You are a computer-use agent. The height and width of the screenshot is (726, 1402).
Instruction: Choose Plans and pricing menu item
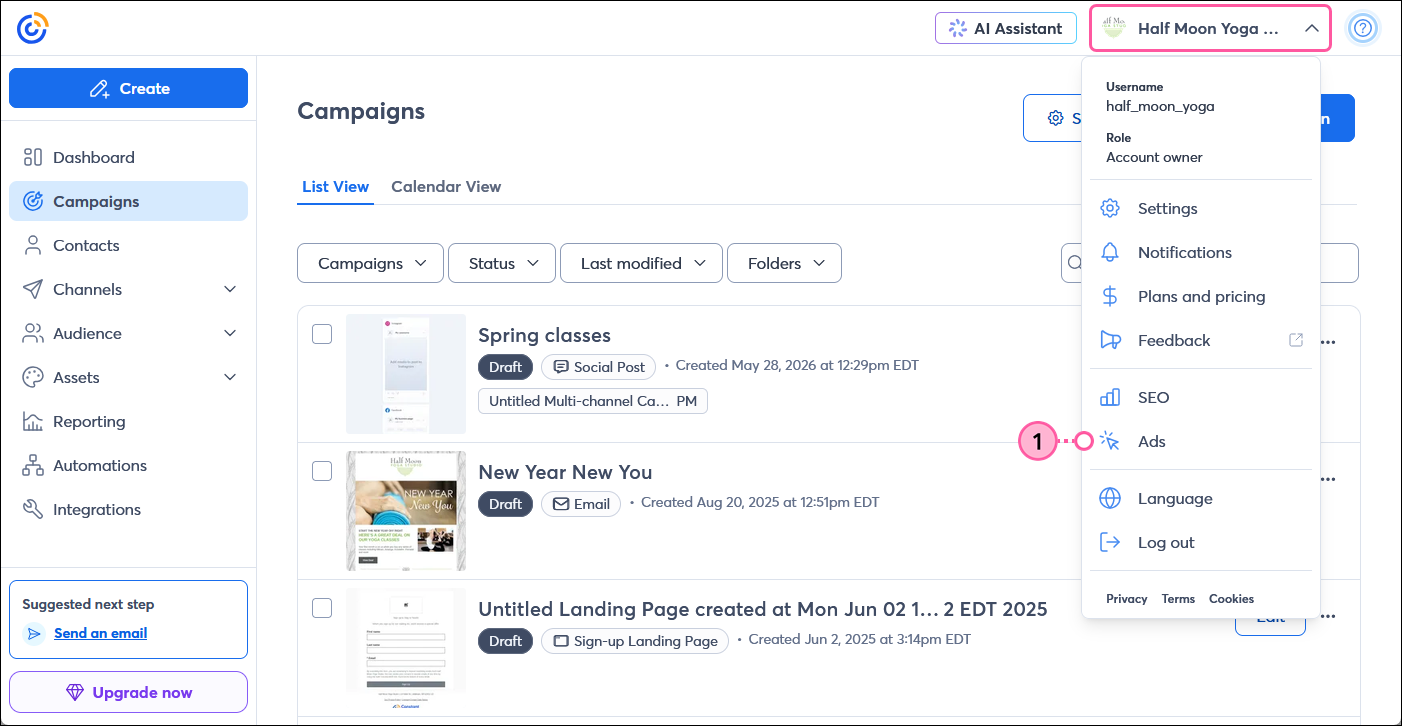(x=1200, y=296)
